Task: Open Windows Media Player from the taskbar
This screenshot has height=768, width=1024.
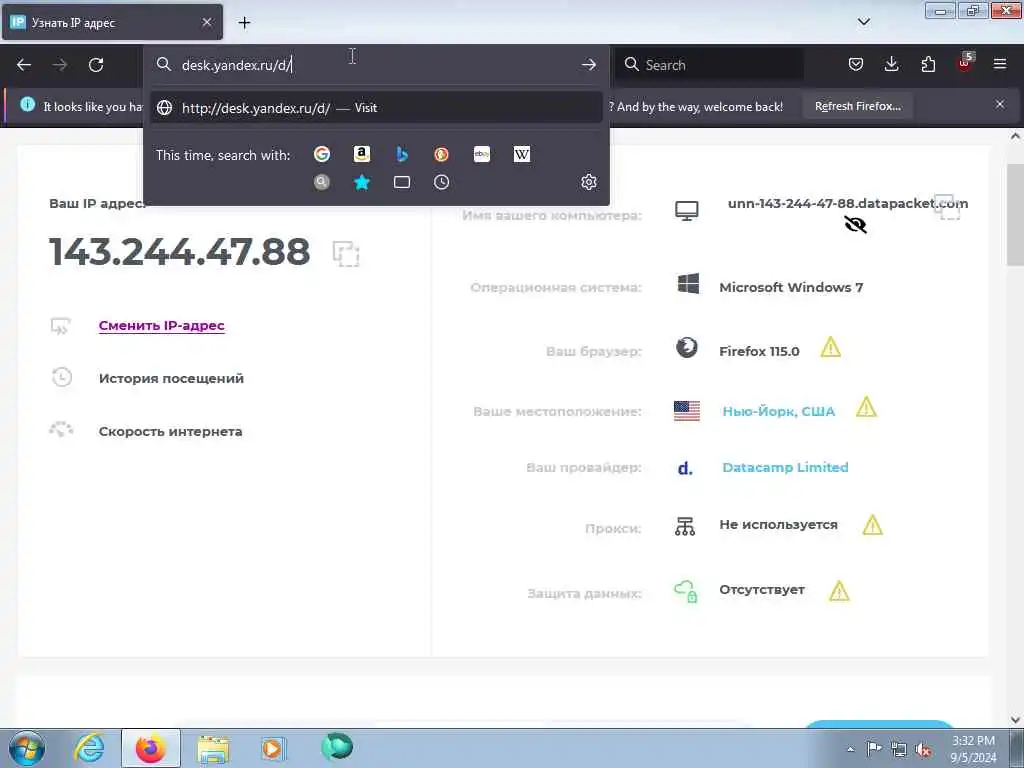Action: (x=272, y=748)
